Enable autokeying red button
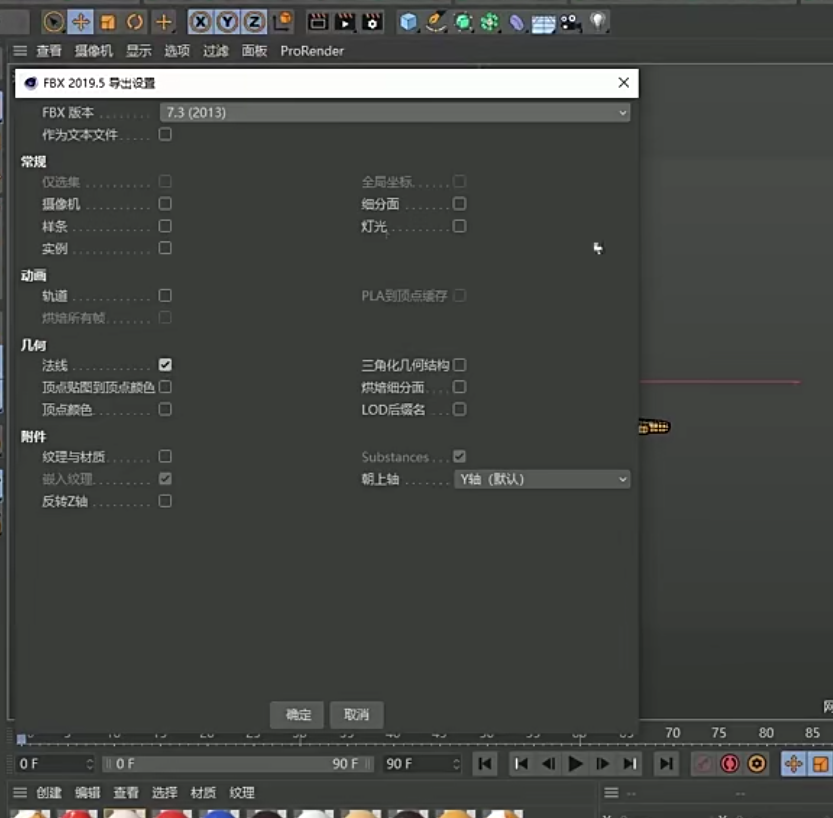The image size is (833, 818). tap(729, 764)
